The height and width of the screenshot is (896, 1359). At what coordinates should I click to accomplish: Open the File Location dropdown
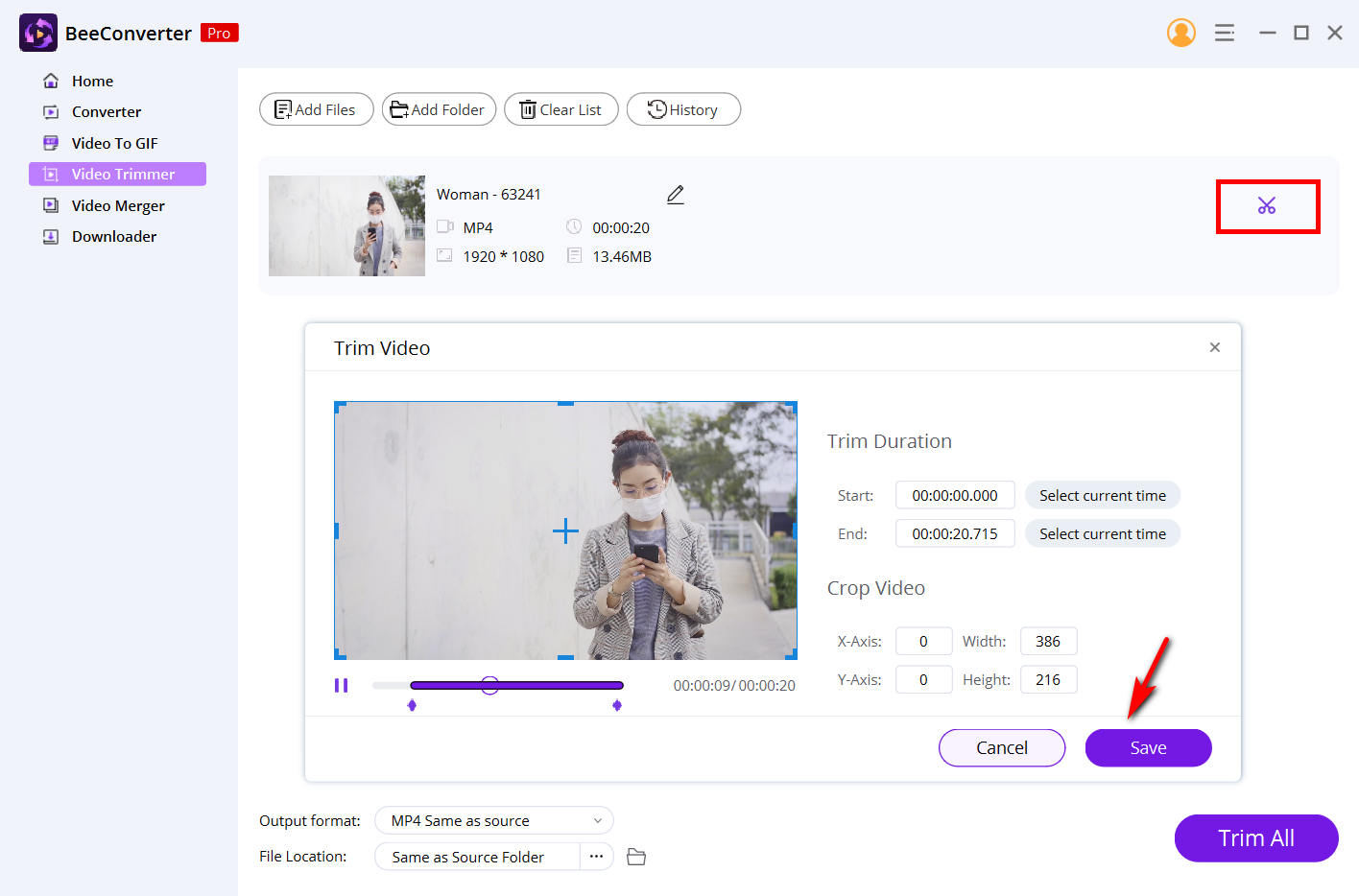(470, 856)
